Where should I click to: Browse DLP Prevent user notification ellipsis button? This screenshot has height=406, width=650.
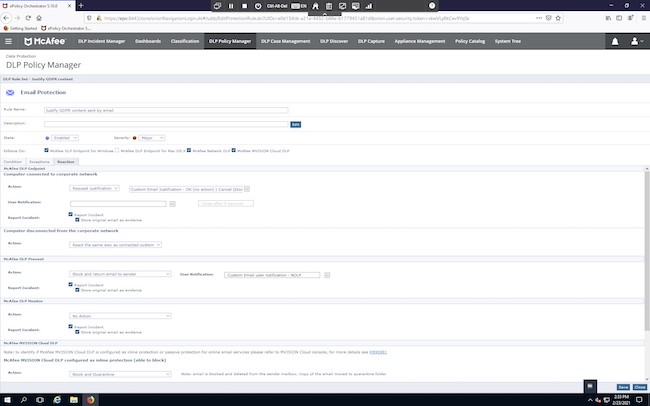click(x=327, y=275)
